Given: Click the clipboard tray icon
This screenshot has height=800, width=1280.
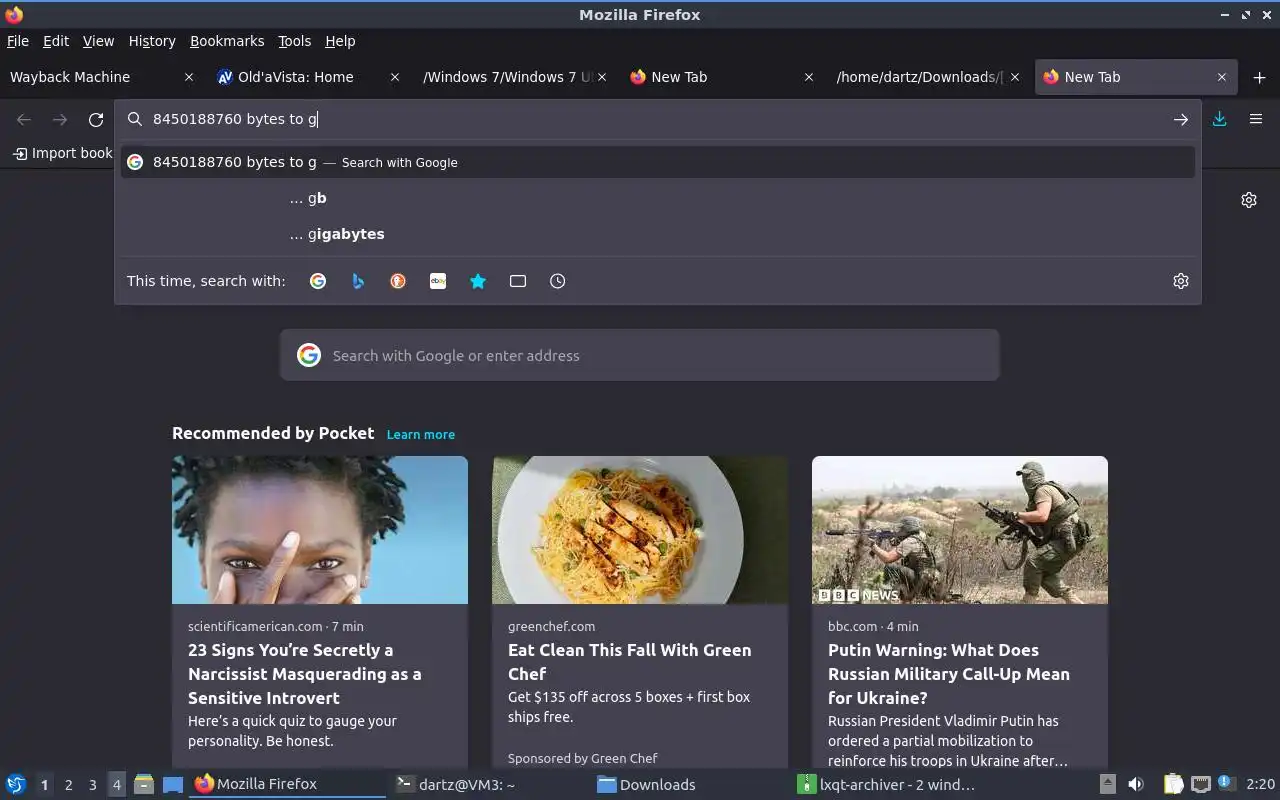Looking at the screenshot, I should pyautogui.click(x=1174, y=785).
